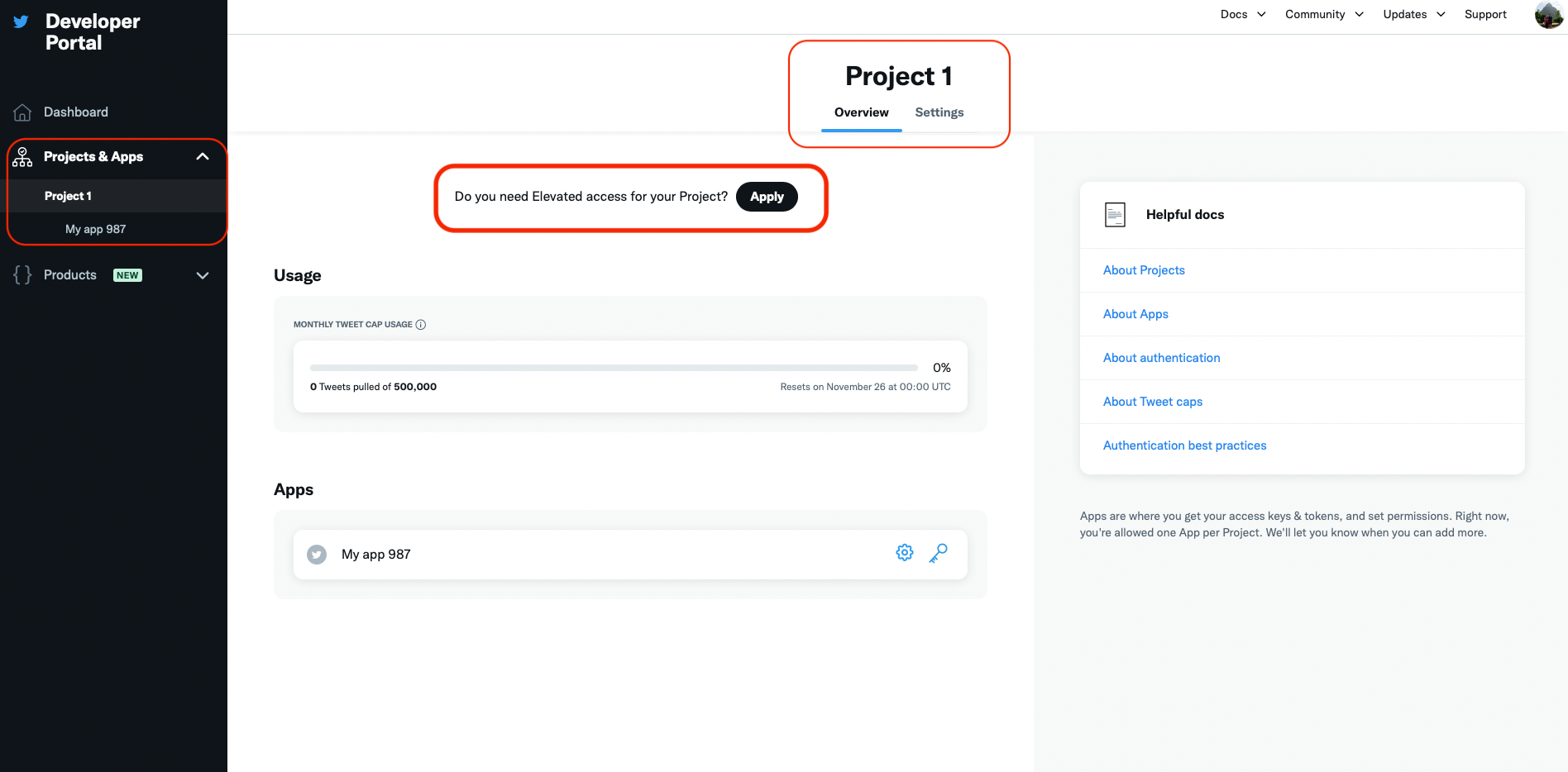Click the user profile avatar
The image size is (1568, 772).
(x=1548, y=15)
